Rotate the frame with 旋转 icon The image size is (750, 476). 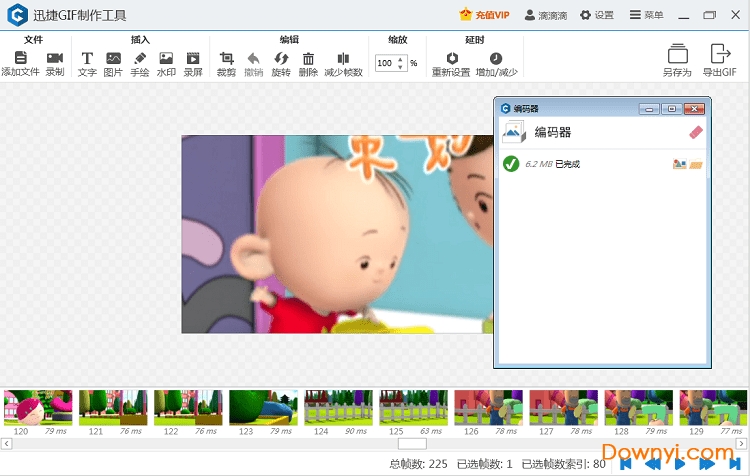[x=281, y=59]
